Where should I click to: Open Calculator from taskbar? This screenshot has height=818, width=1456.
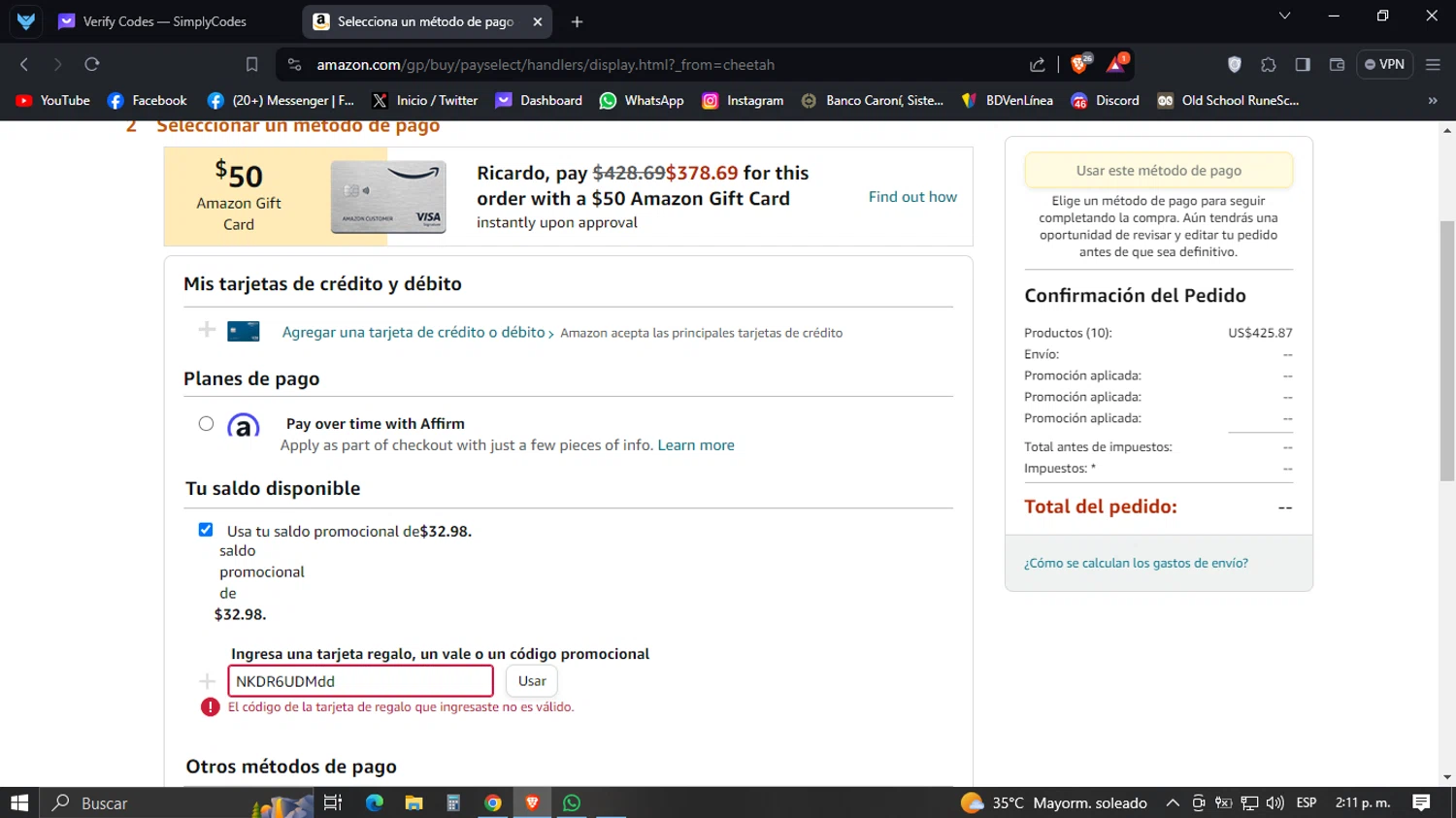[453, 802]
